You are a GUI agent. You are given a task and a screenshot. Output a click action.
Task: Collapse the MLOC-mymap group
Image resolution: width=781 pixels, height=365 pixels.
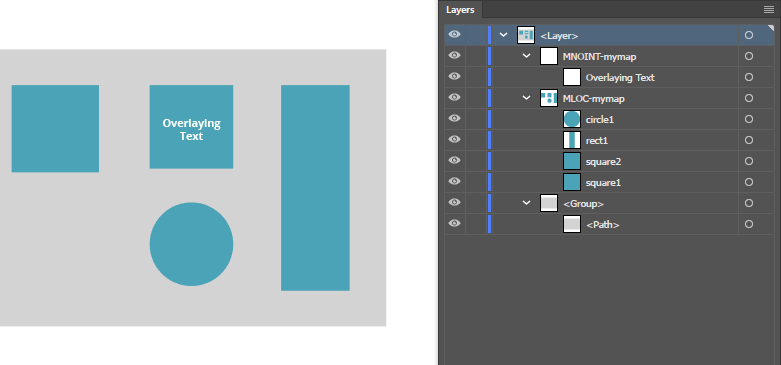point(526,98)
